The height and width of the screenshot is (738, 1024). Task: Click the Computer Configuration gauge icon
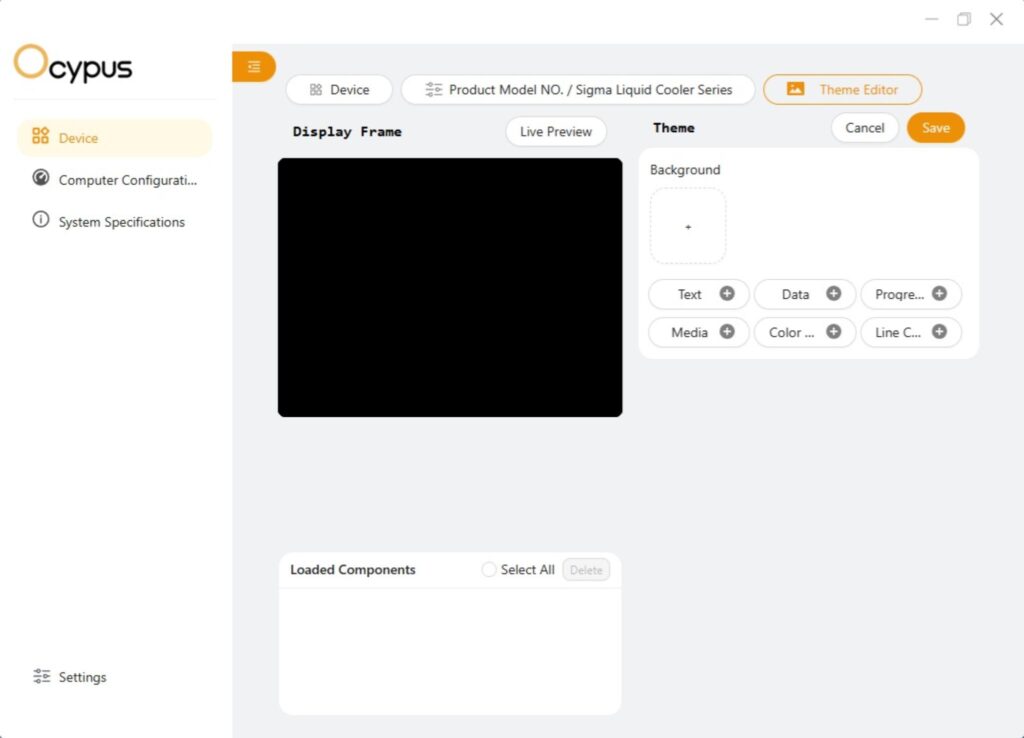(40, 178)
